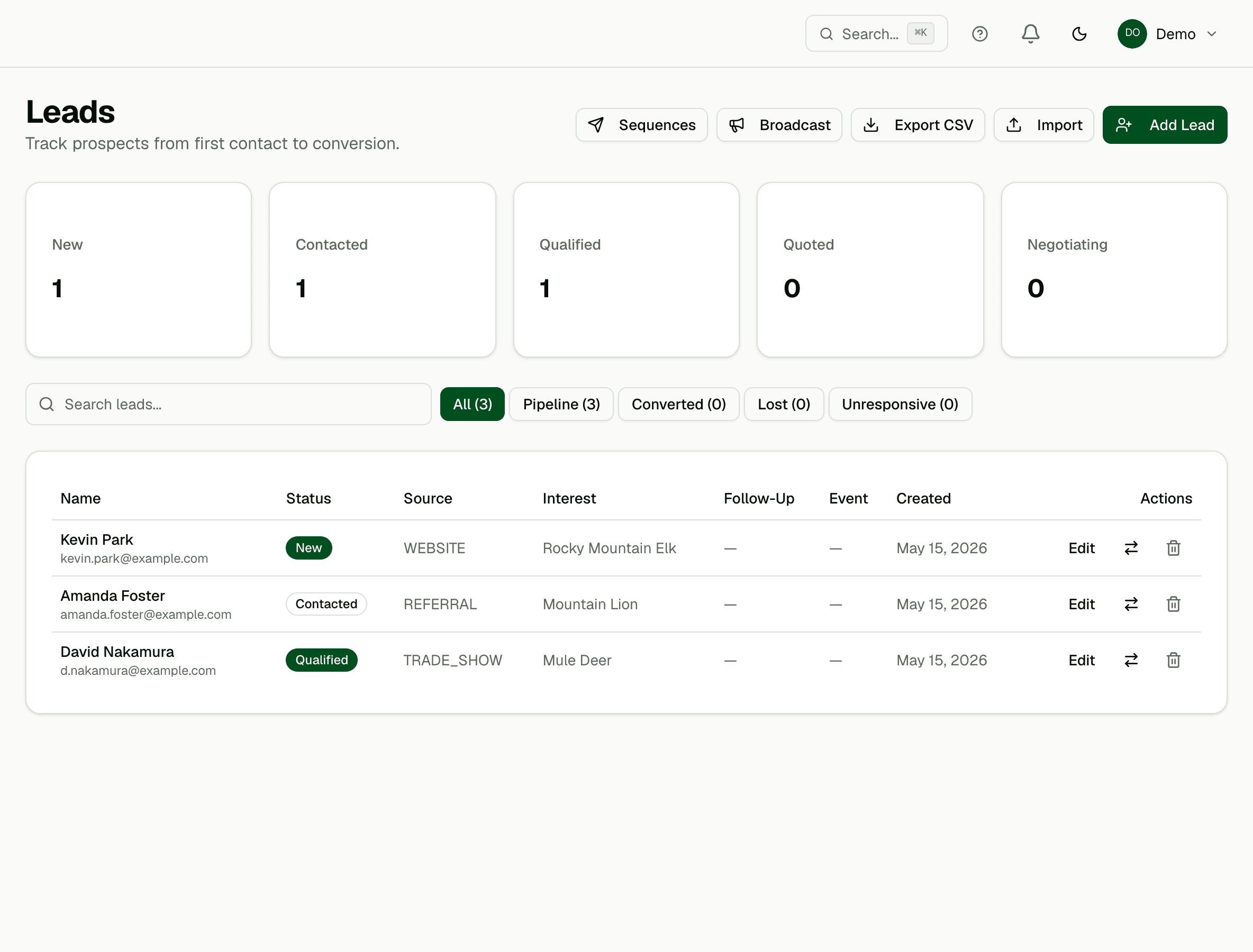The height and width of the screenshot is (952, 1253).
Task: Click the Name column header
Action: point(80,498)
